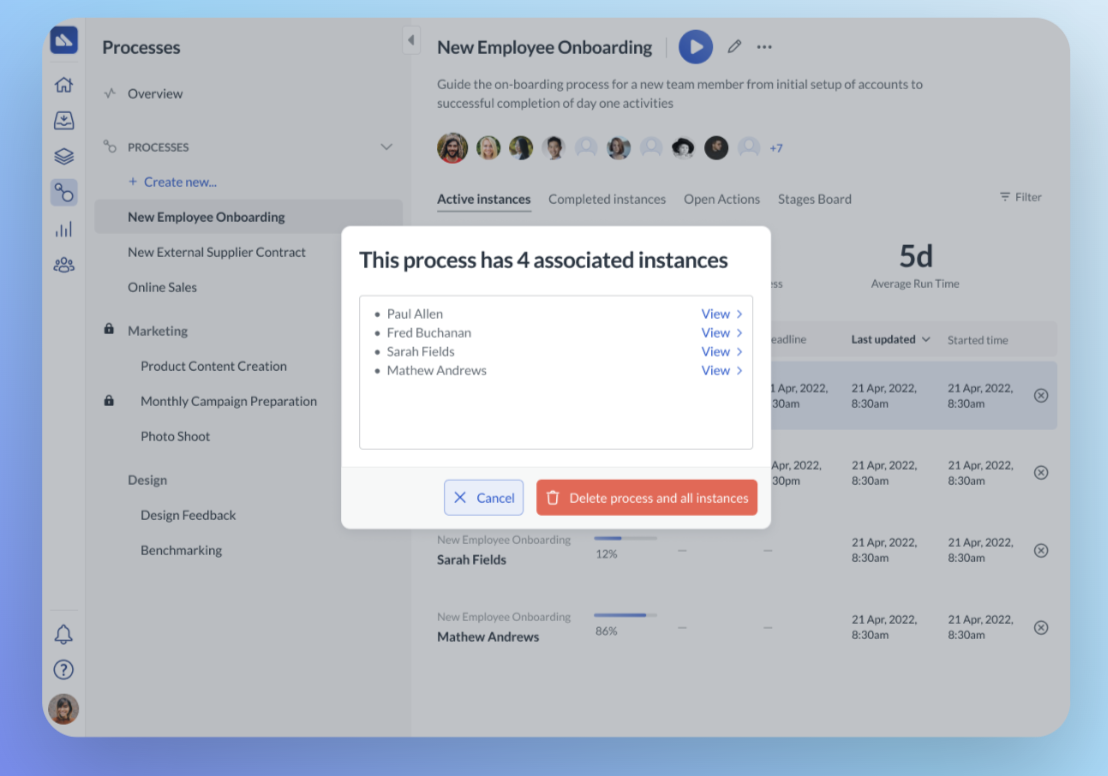Switch to Open Actions tab

click(721, 199)
